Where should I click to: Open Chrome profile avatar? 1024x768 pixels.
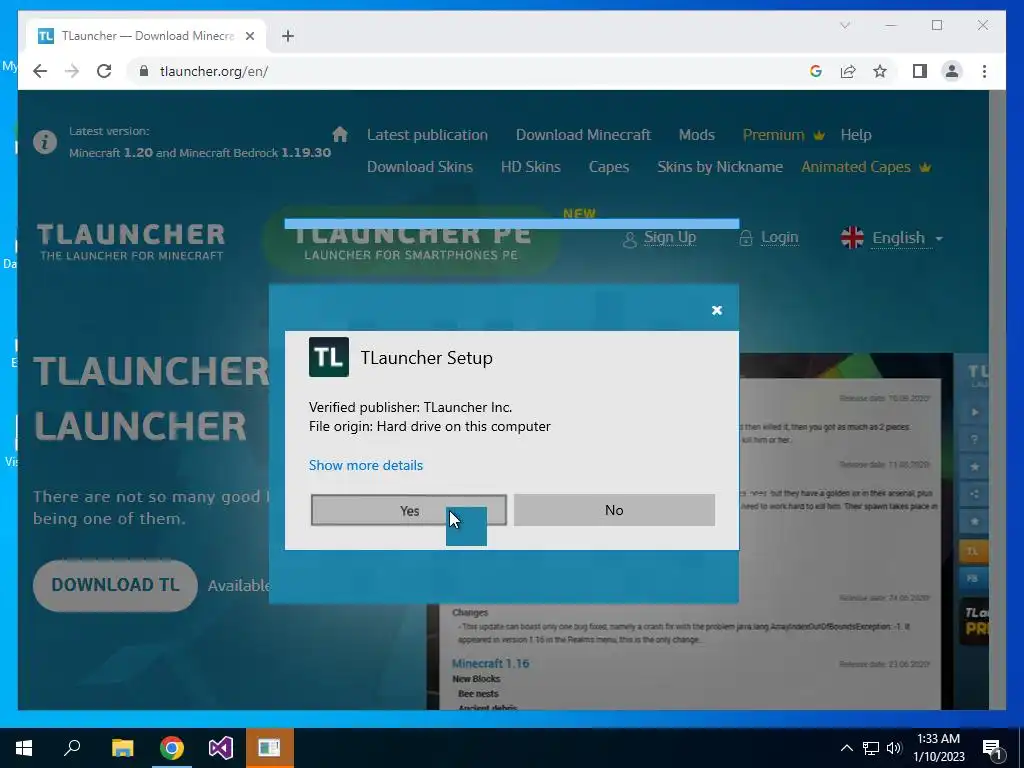point(952,71)
